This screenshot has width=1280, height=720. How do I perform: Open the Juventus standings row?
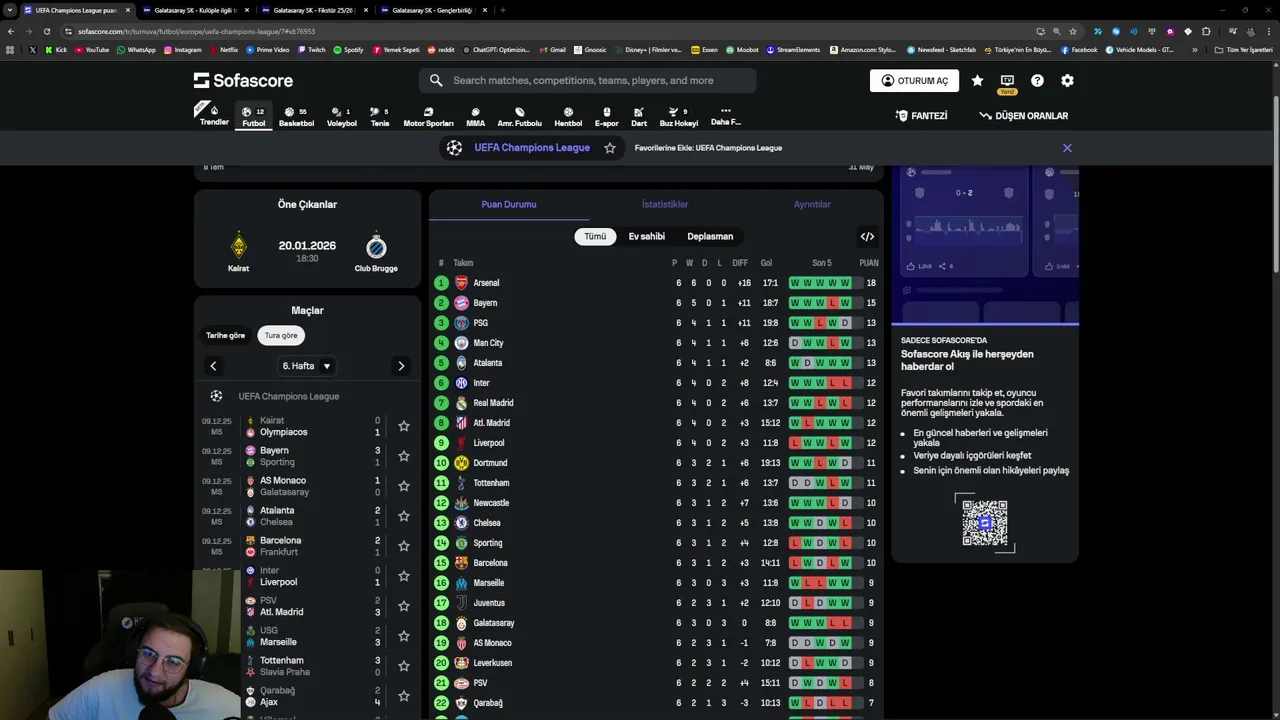click(x=656, y=603)
